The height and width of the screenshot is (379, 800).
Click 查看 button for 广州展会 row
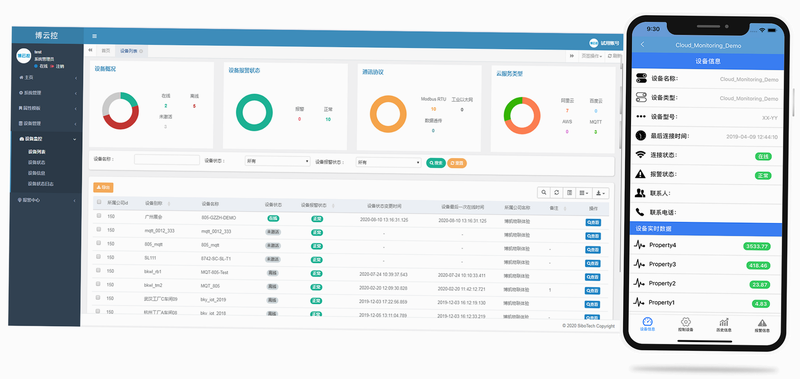[x=593, y=222]
